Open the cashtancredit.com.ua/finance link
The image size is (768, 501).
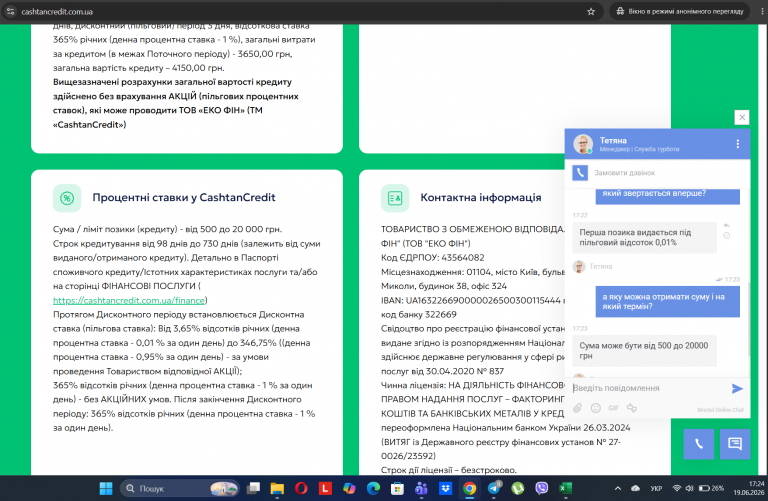(x=129, y=300)
